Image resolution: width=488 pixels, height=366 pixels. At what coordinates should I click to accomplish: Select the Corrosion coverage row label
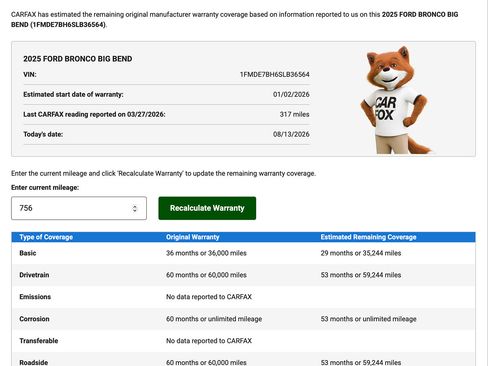[x=34, y=319]
